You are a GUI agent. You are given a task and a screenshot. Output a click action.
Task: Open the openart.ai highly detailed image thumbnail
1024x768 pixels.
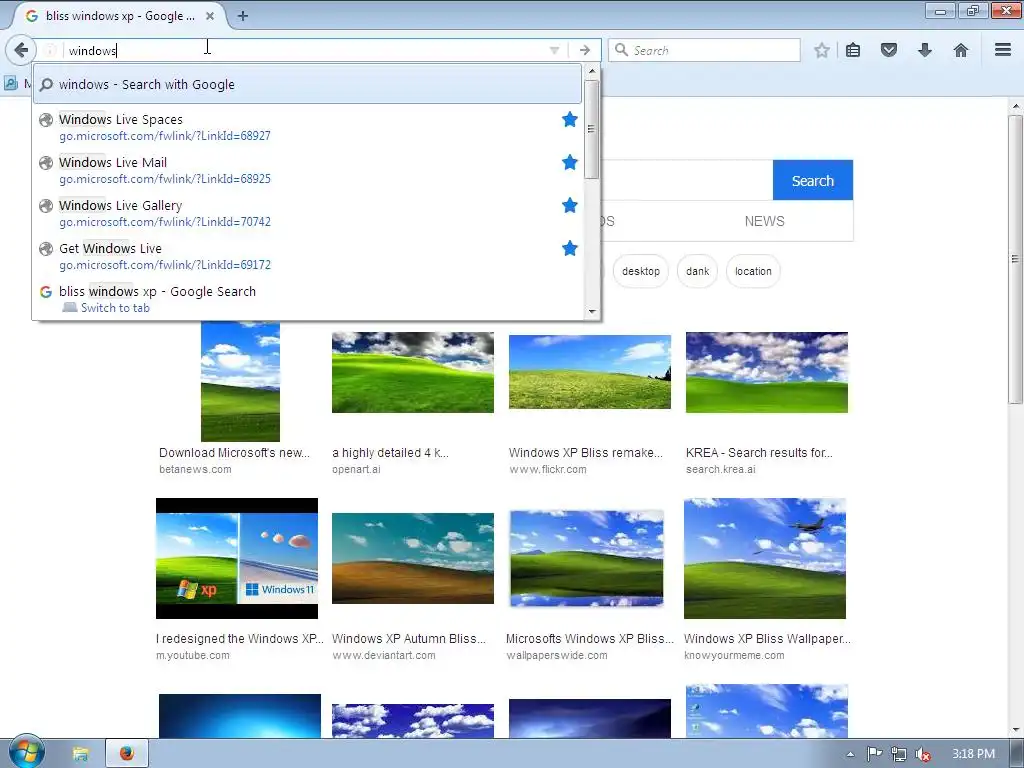pos(413,372)
